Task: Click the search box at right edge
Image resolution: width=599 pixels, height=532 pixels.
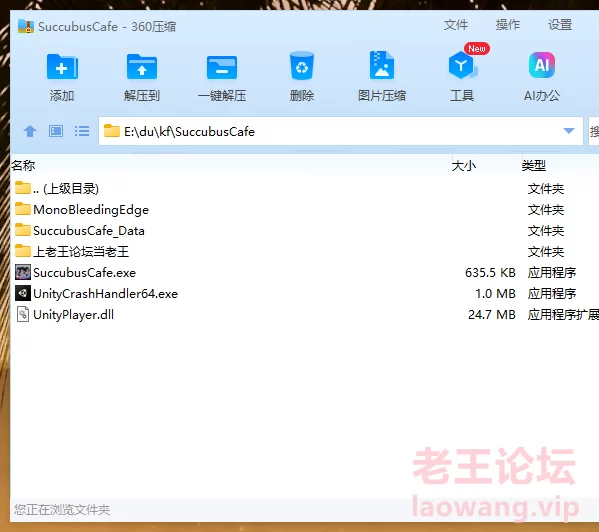Action: tap(594, 131)
